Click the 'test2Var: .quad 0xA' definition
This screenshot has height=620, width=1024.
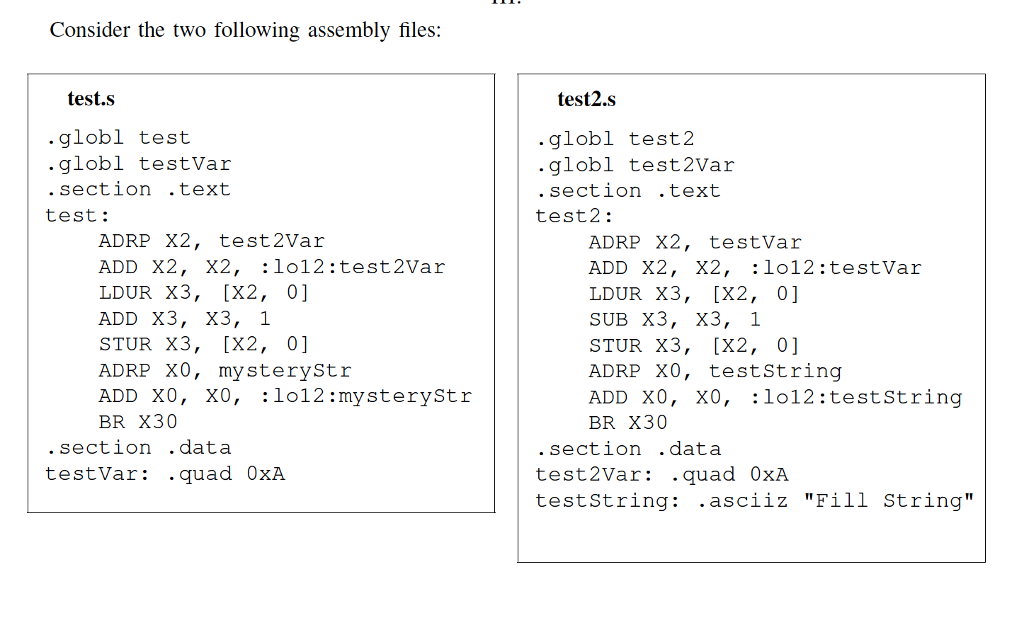point(662,474)
